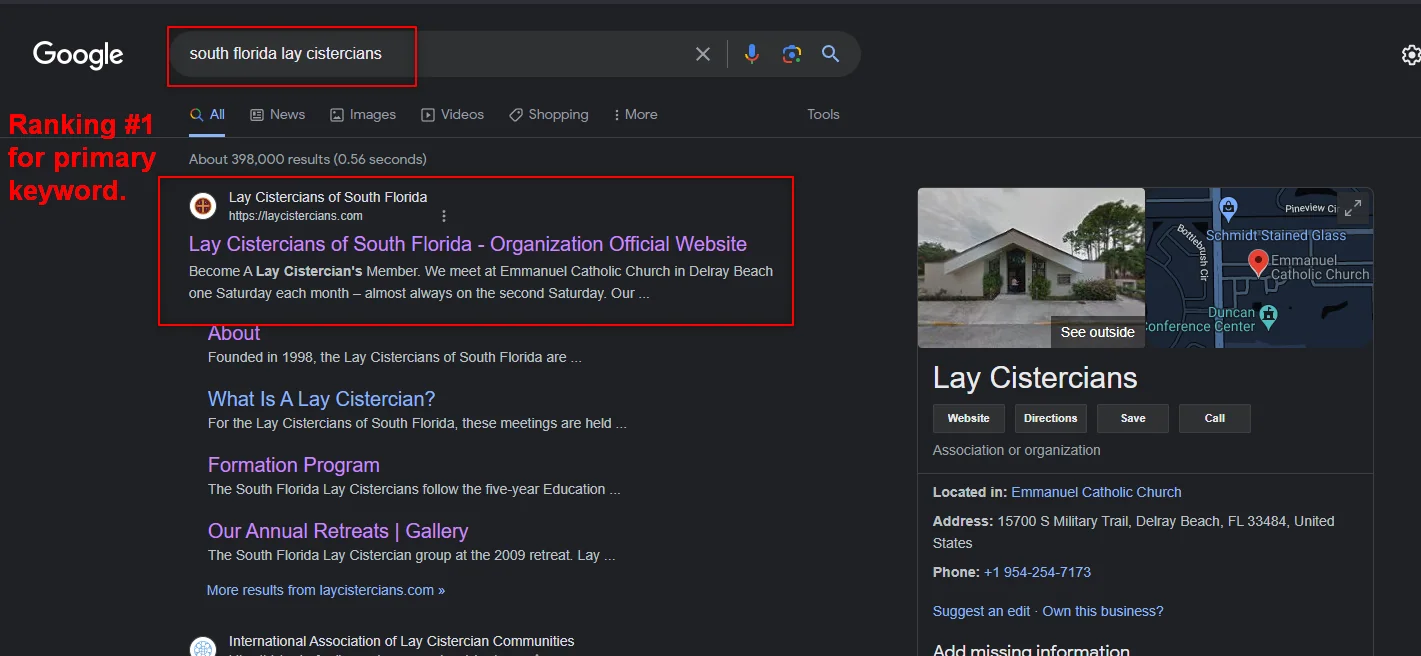
Task: Click the Association or organization label
Action: coord(1016,450)
